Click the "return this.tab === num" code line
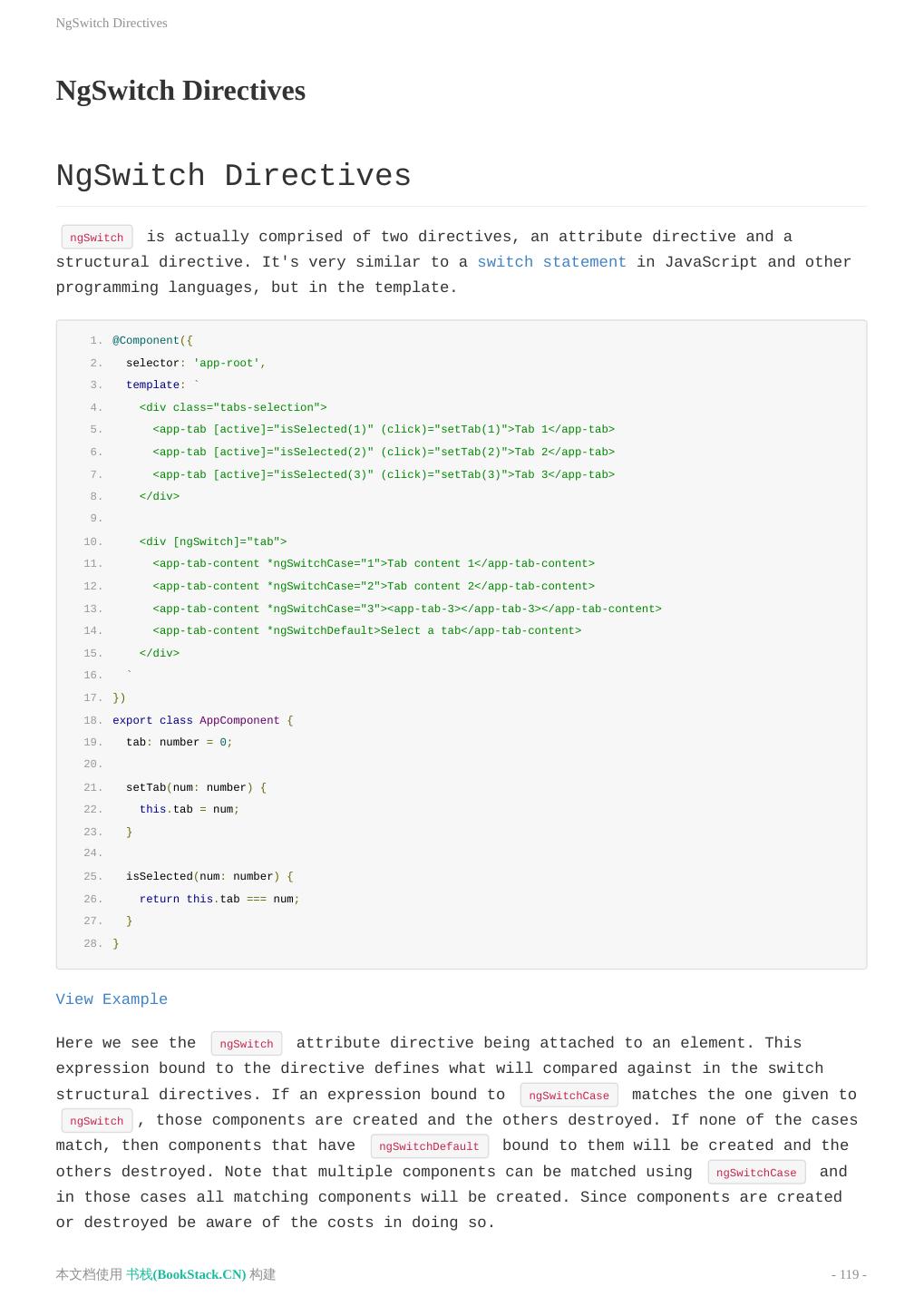This screenshot has height=1306, width=924. pyautogui.click(x=219, y=899)
